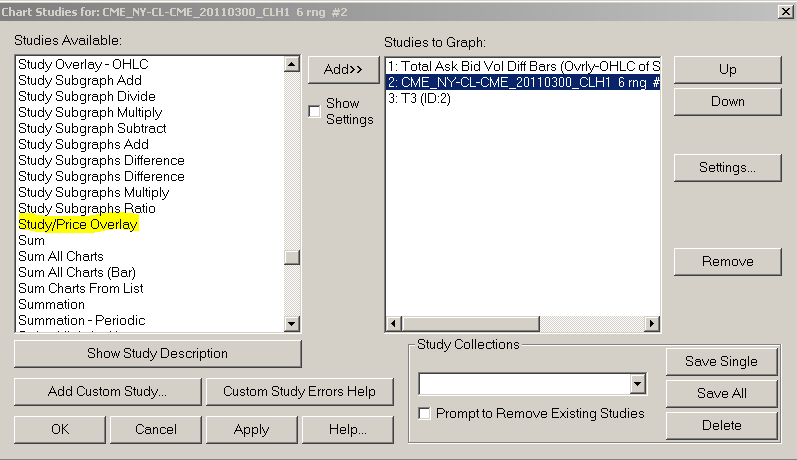This screenshot has width=797, height=460.
Task: Tick Prompt to Remove Existing Studies
Action: coord(424,413)
